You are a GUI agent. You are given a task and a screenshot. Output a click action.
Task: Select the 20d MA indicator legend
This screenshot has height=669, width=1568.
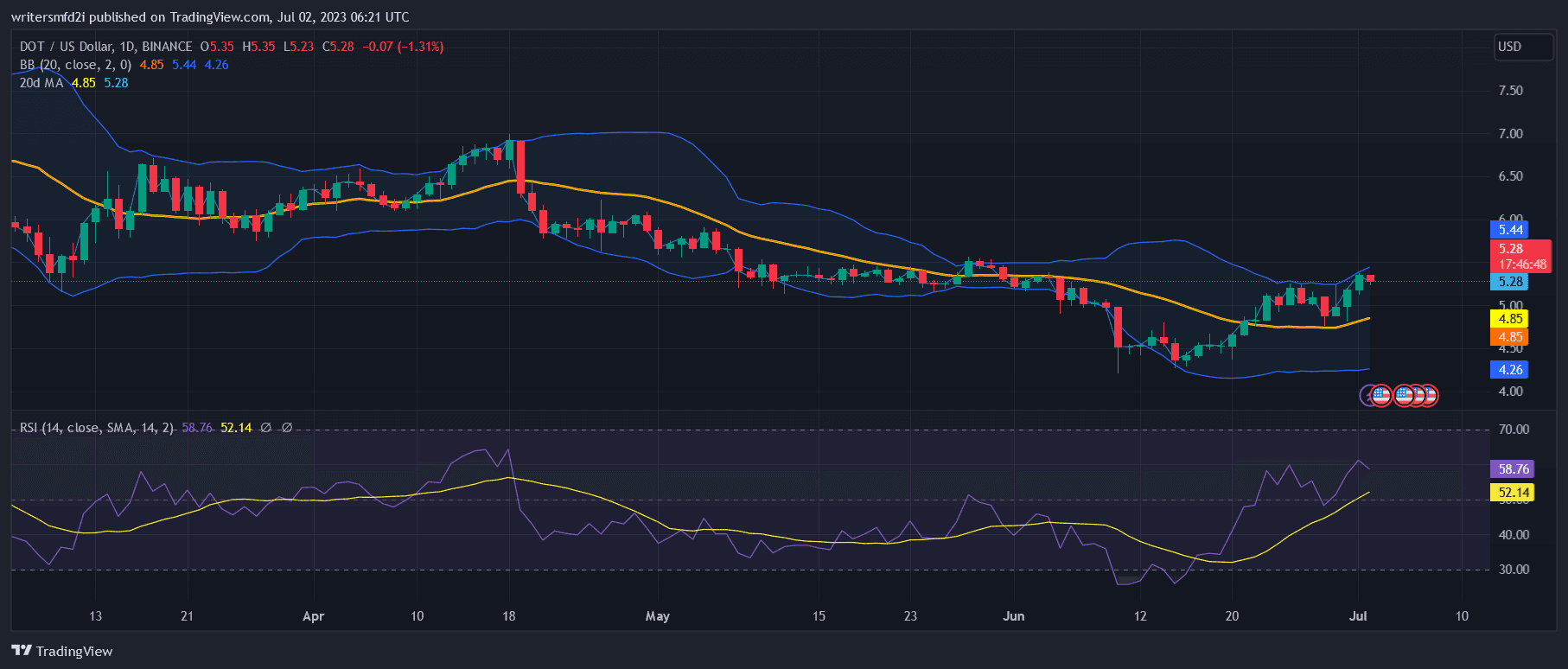pos(41,83)
